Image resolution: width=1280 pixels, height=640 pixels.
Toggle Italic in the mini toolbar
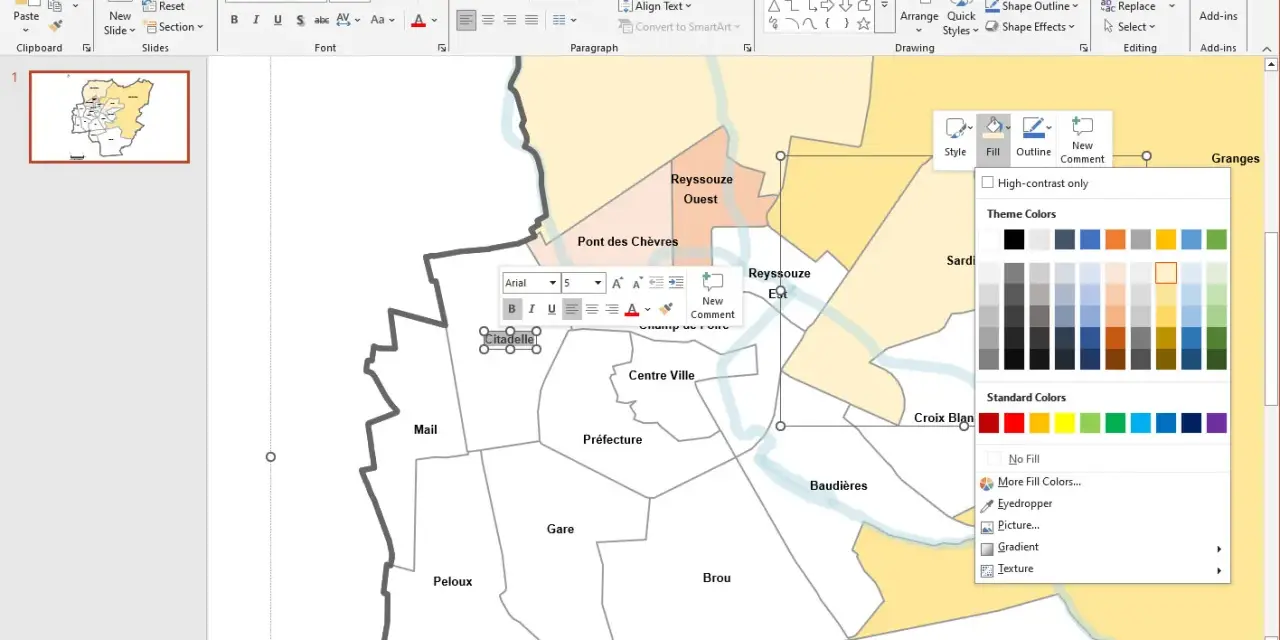click(x=531, y=309)
